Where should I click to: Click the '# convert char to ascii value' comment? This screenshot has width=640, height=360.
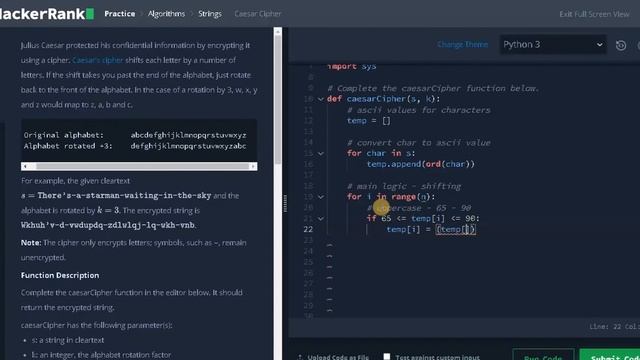pos(418,142)
